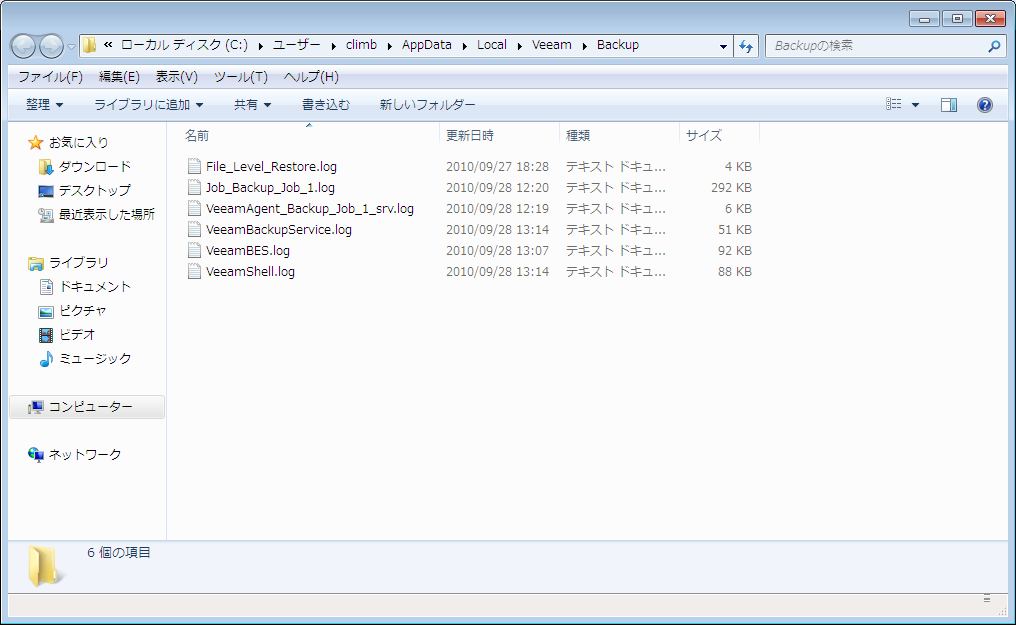Image resolution: width=1016 pixels, height=625 pixels.
Task: Click the 書き込む button
Action: coord(325,104)
